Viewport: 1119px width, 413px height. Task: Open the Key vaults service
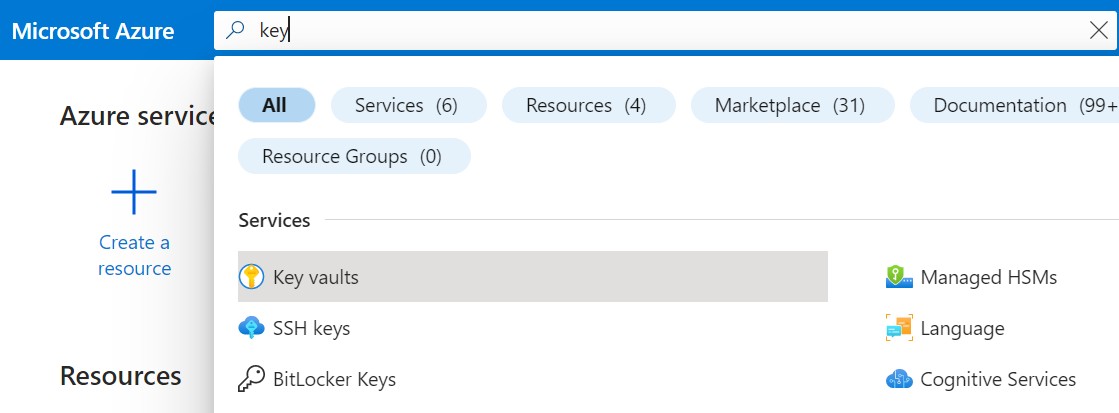[532, 277]
